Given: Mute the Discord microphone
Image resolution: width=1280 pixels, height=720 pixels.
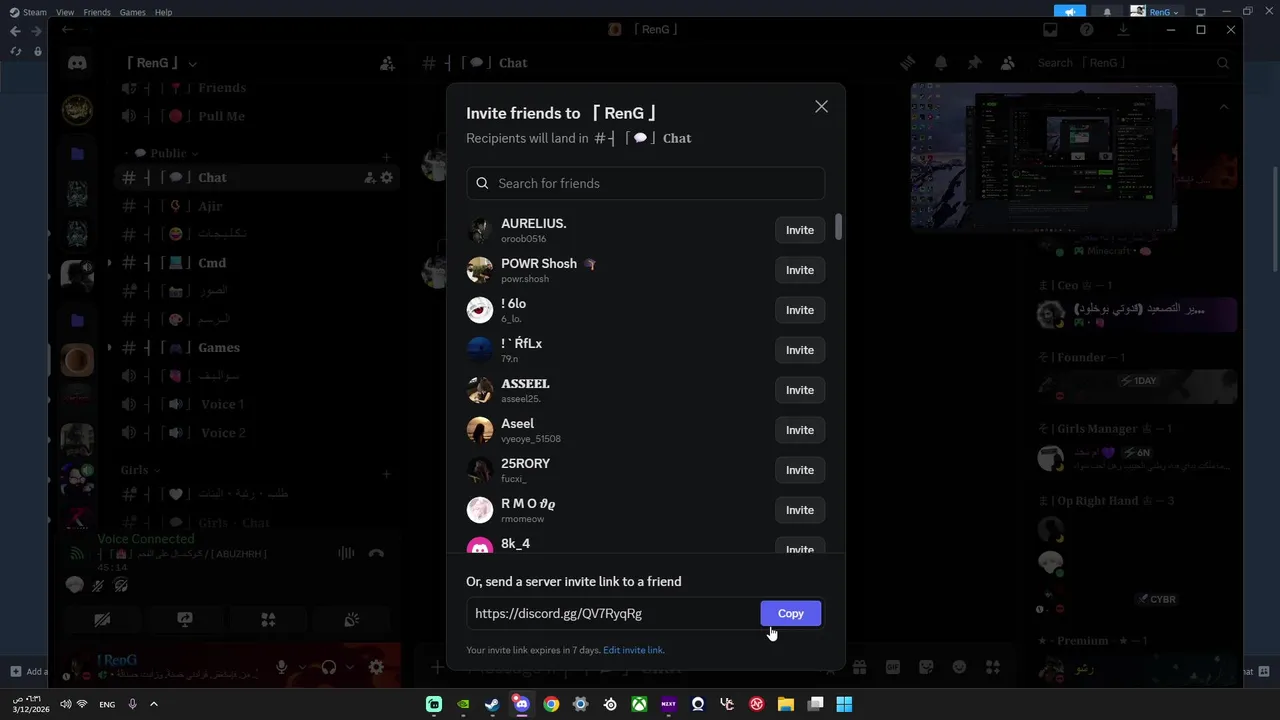Looking at the screenshot, I should click(x=282, y=667).
